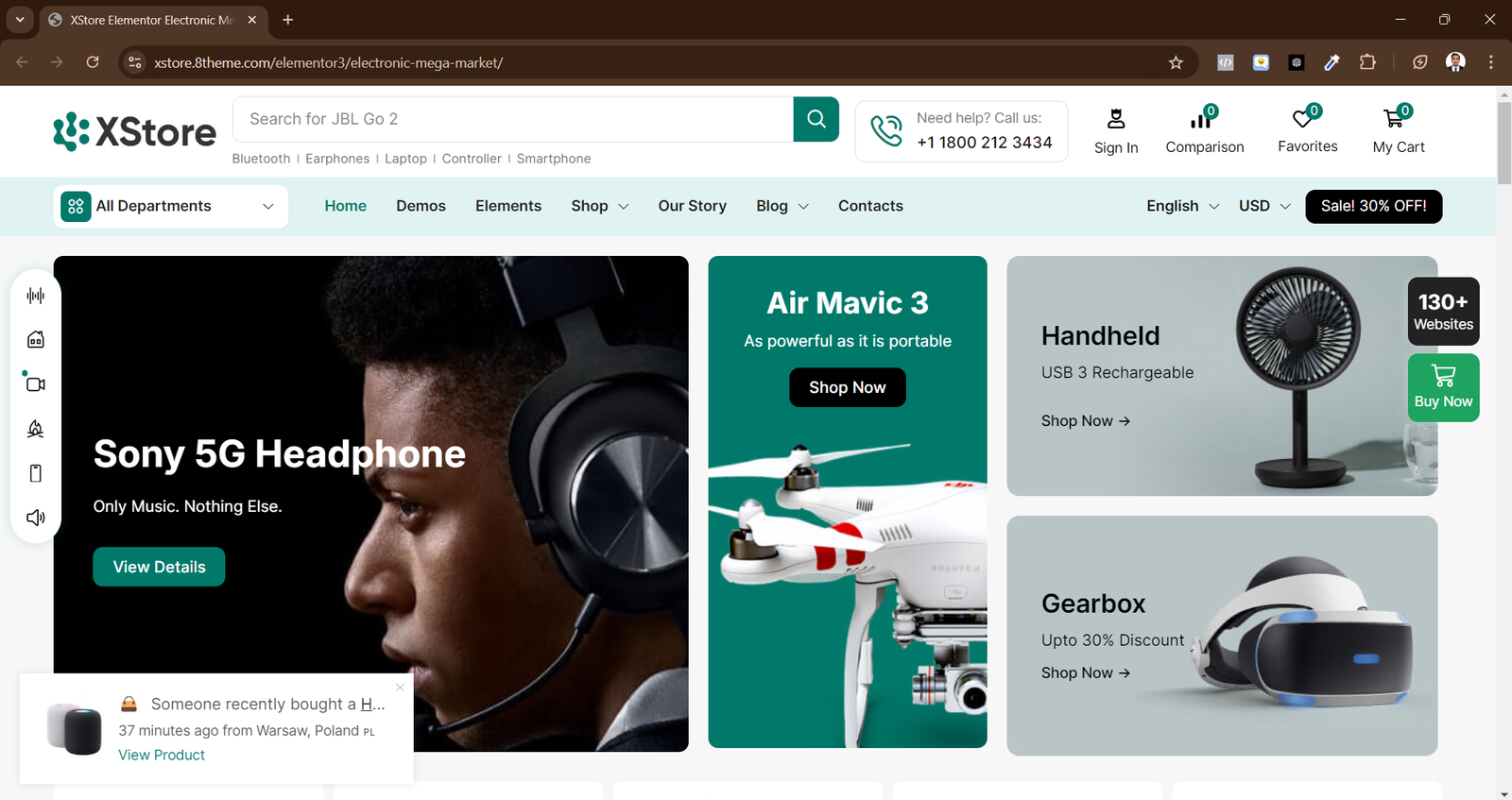Select the video camera sidebar icon

36,384
